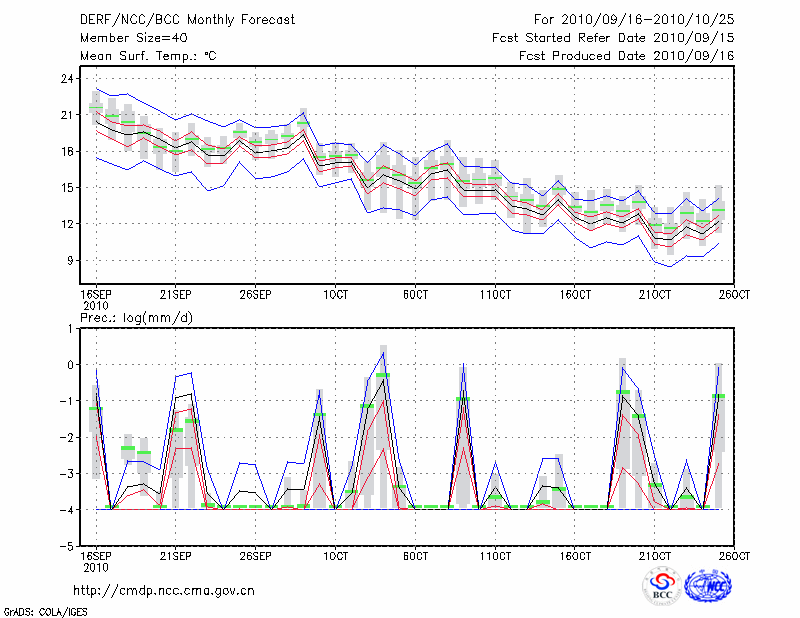Click 1 at top of precipitation y-axis
The height and width of the screenshot is (618, 800).
pos(71,329)
